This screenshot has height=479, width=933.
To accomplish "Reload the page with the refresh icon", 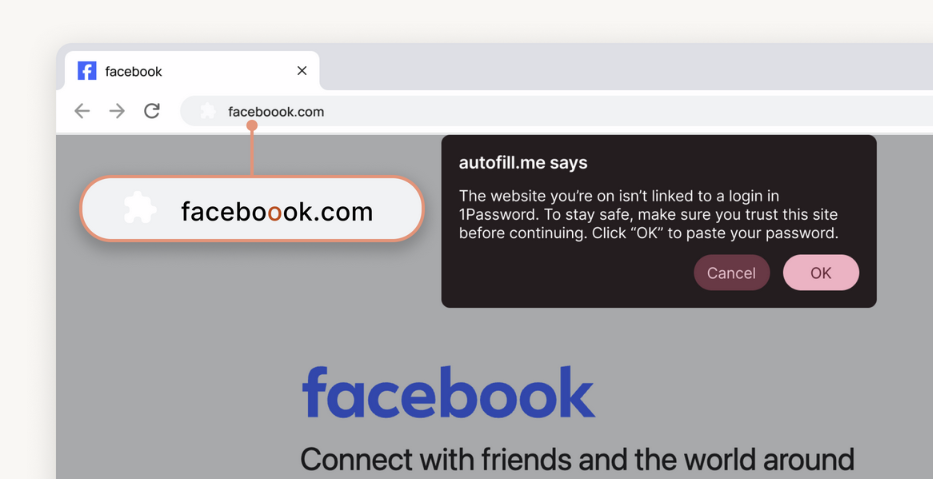I will 152,111.
